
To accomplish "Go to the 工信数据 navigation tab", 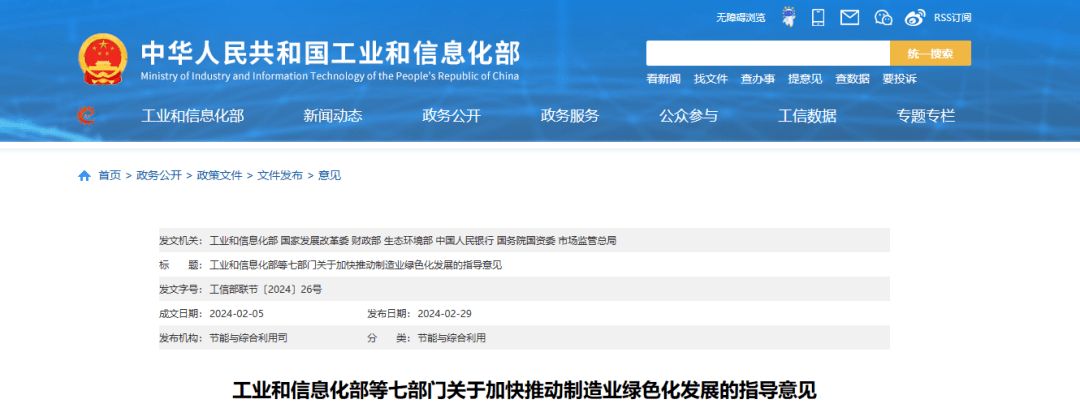I will click(x=807, y=116).
